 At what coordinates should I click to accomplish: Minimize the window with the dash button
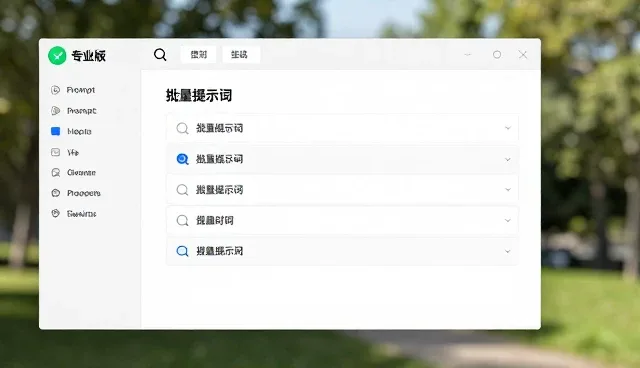pyautogui.click(x=468, y=54)
